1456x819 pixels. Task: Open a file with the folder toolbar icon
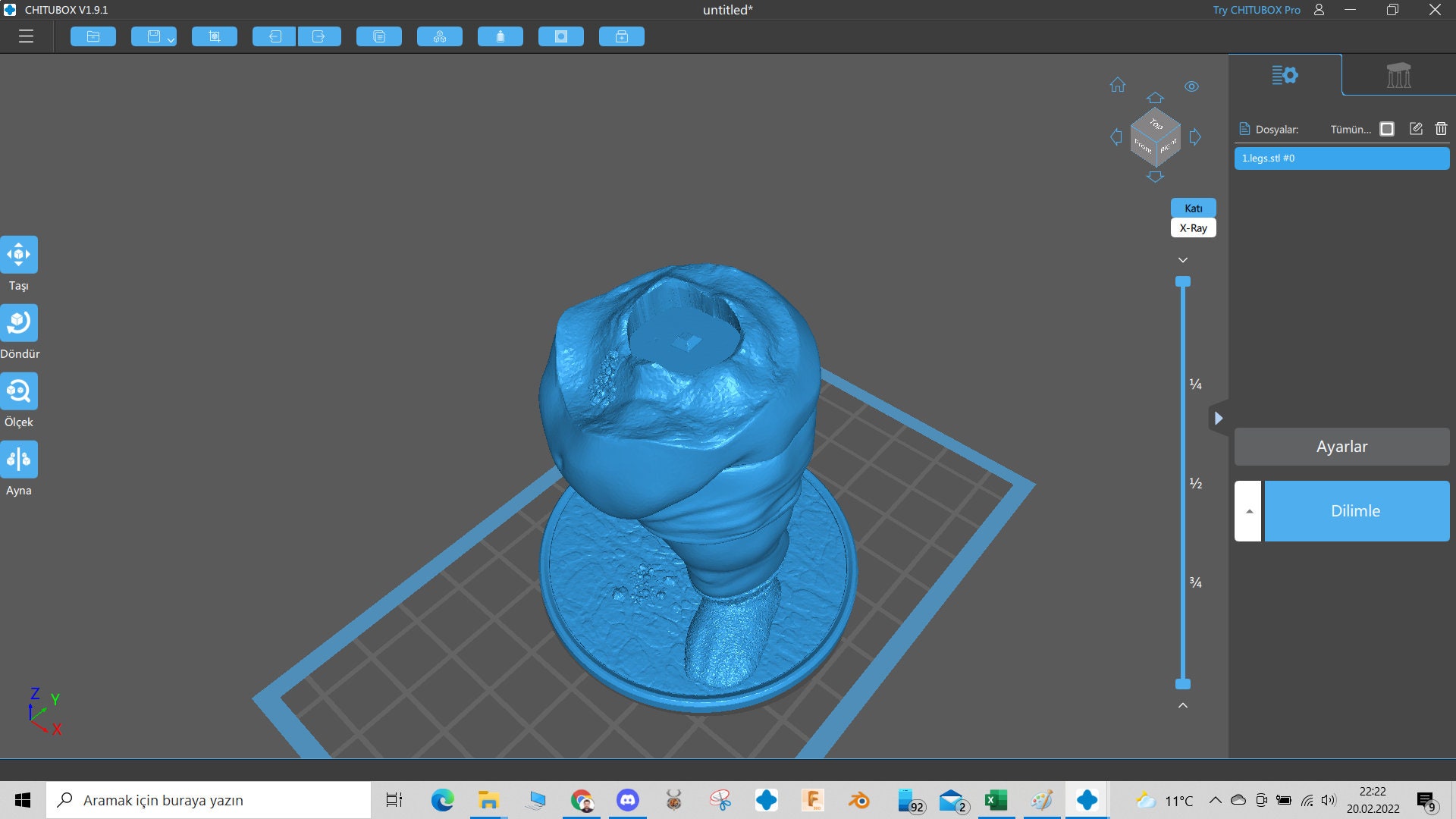(x=93, y=36)
